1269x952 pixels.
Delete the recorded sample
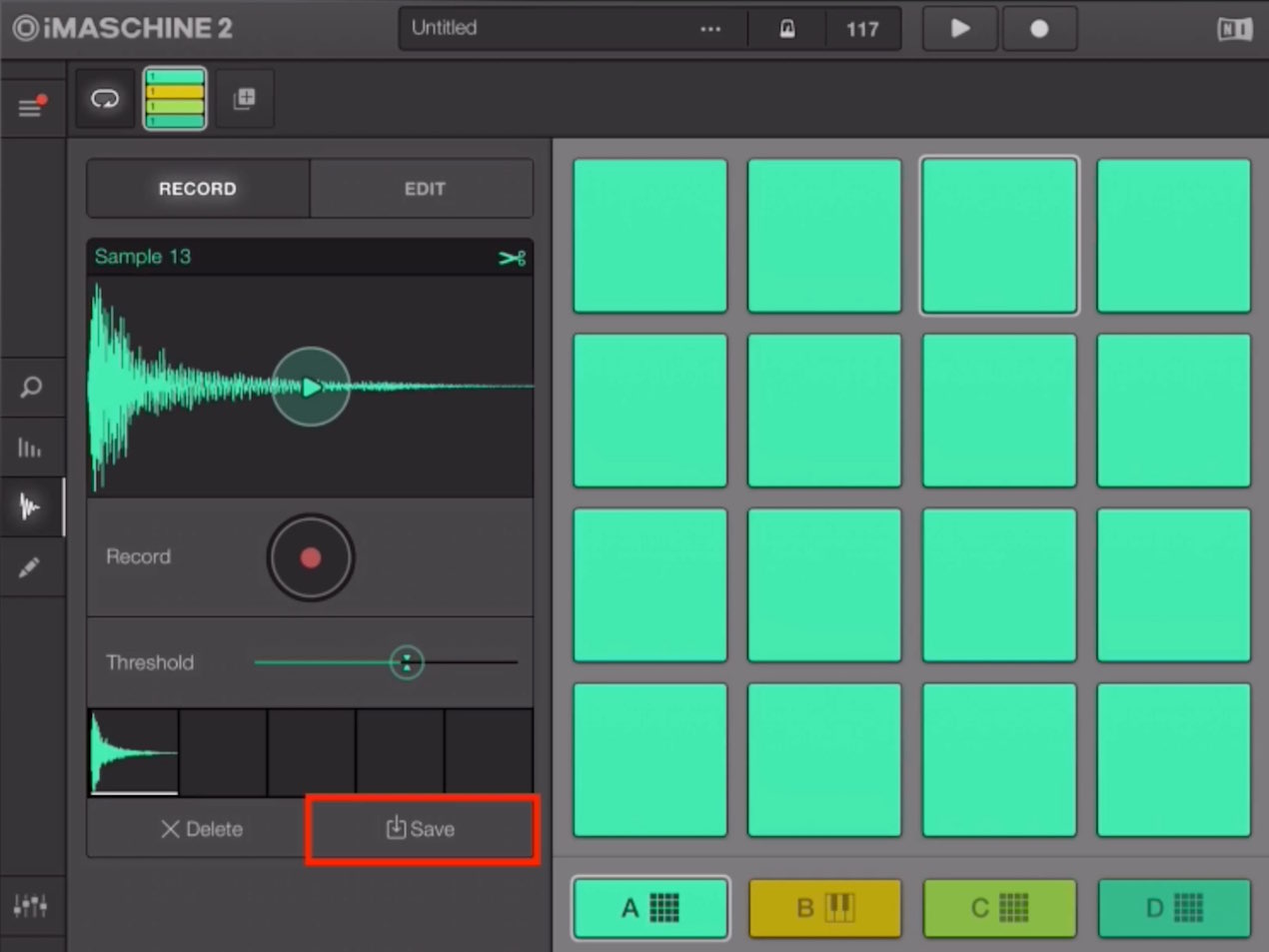point(201,829)
